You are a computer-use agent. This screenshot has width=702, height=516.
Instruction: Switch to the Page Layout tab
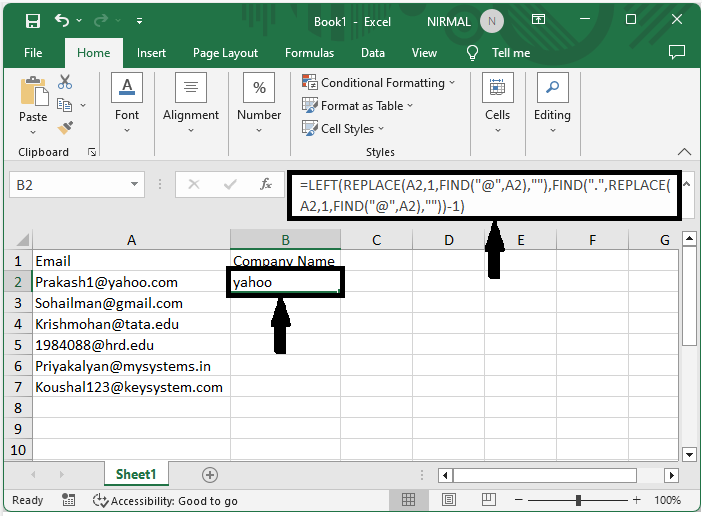point(225,53)
